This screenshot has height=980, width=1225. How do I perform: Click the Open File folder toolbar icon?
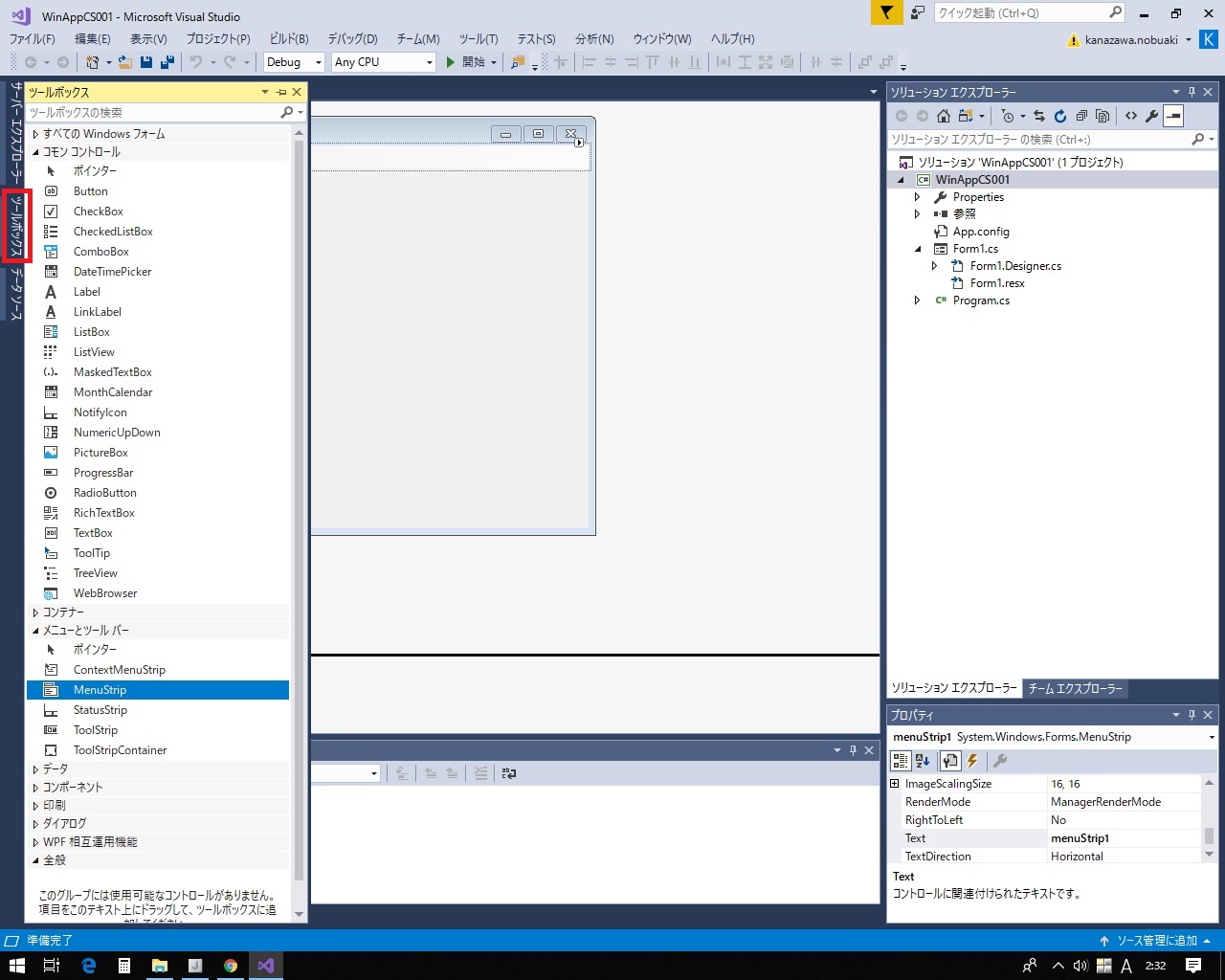point(126,62)
